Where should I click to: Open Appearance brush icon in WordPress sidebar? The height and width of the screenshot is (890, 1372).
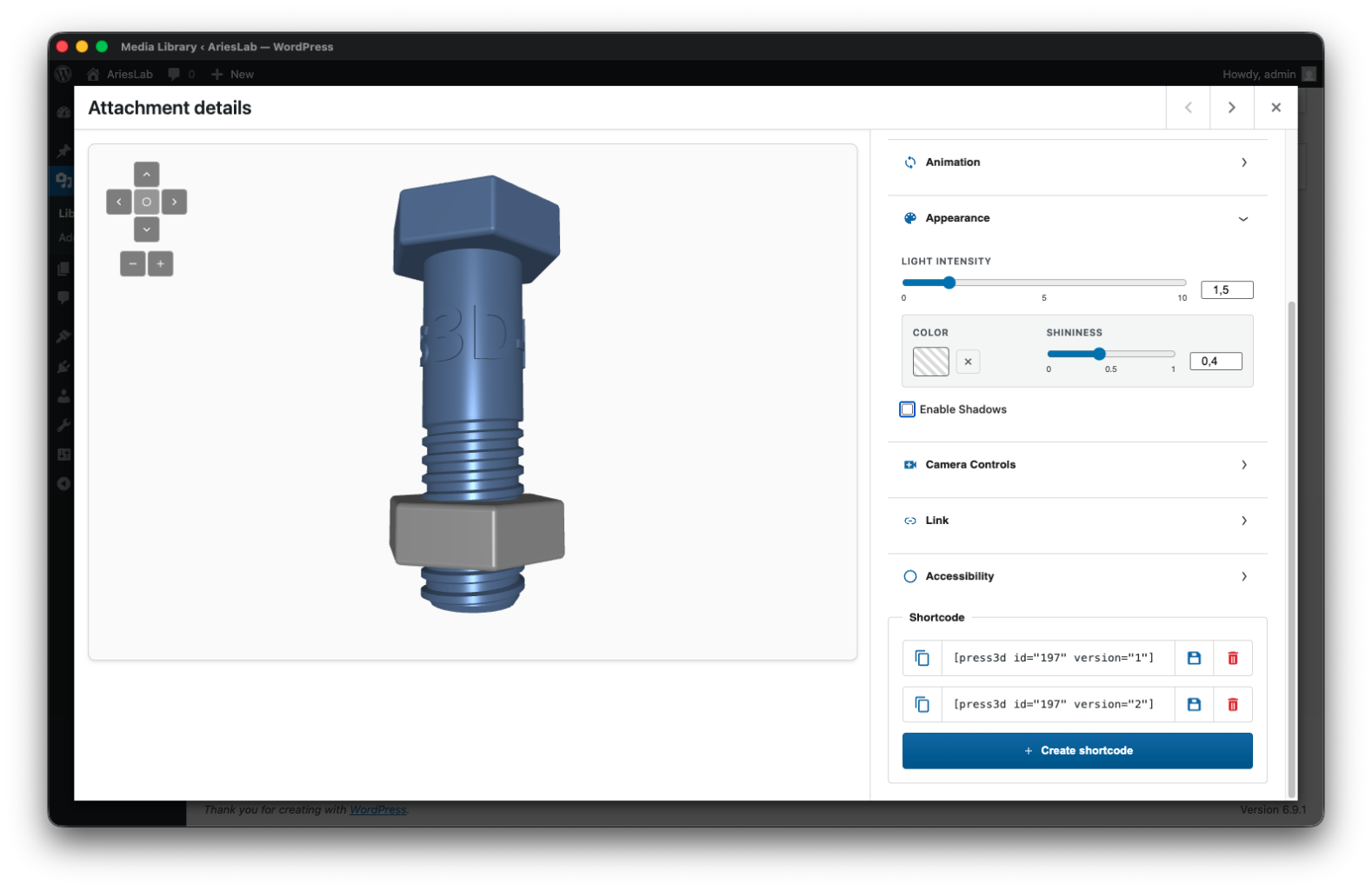(x=63, y=336)
